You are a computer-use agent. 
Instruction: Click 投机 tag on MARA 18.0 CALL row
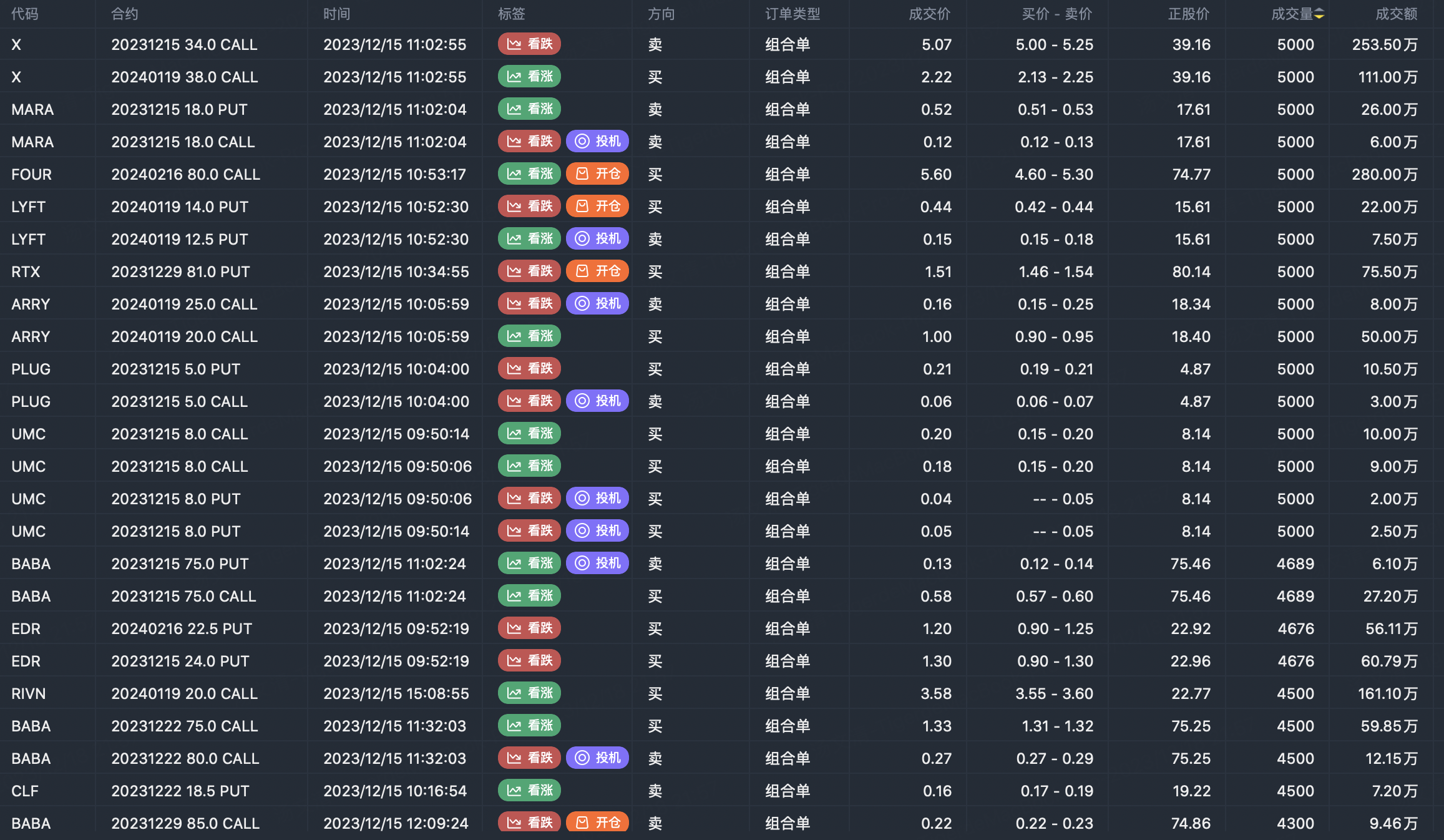(597, 141)
